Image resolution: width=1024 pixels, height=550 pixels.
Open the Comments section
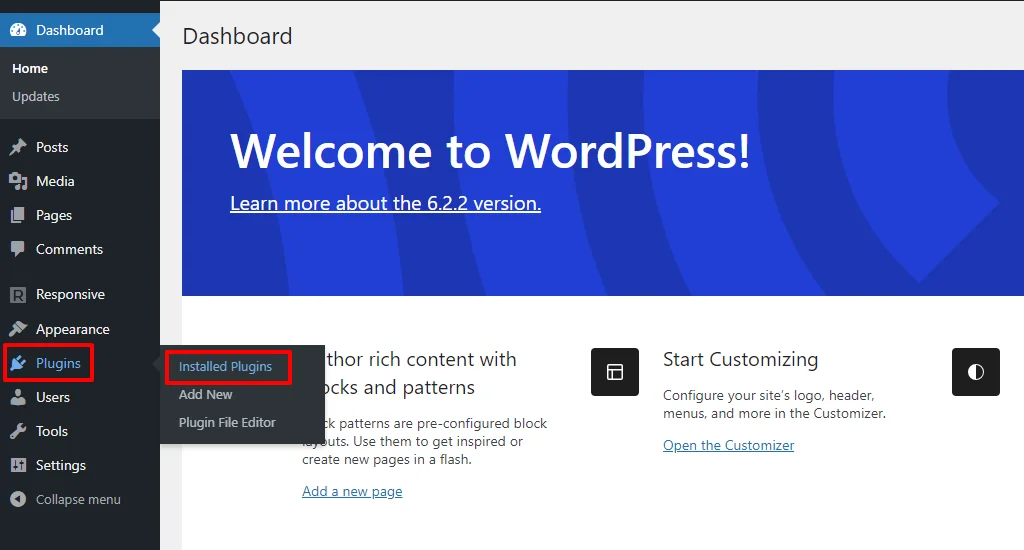coord(69,249)
